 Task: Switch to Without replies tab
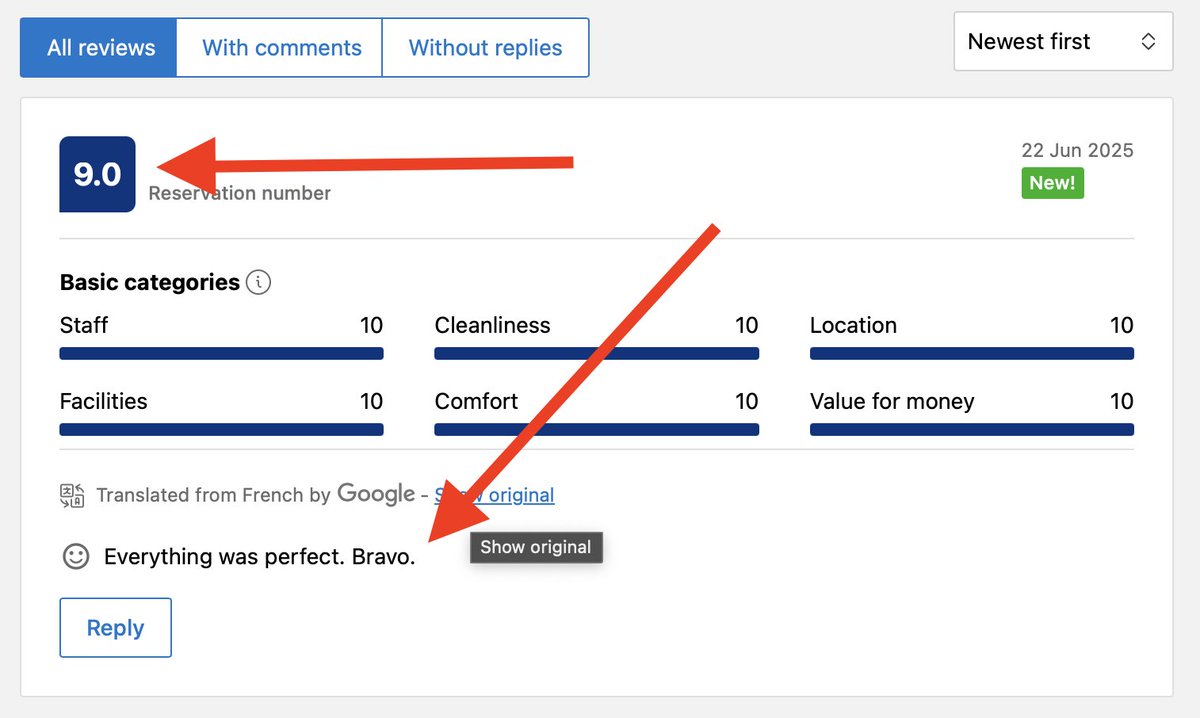486,47
